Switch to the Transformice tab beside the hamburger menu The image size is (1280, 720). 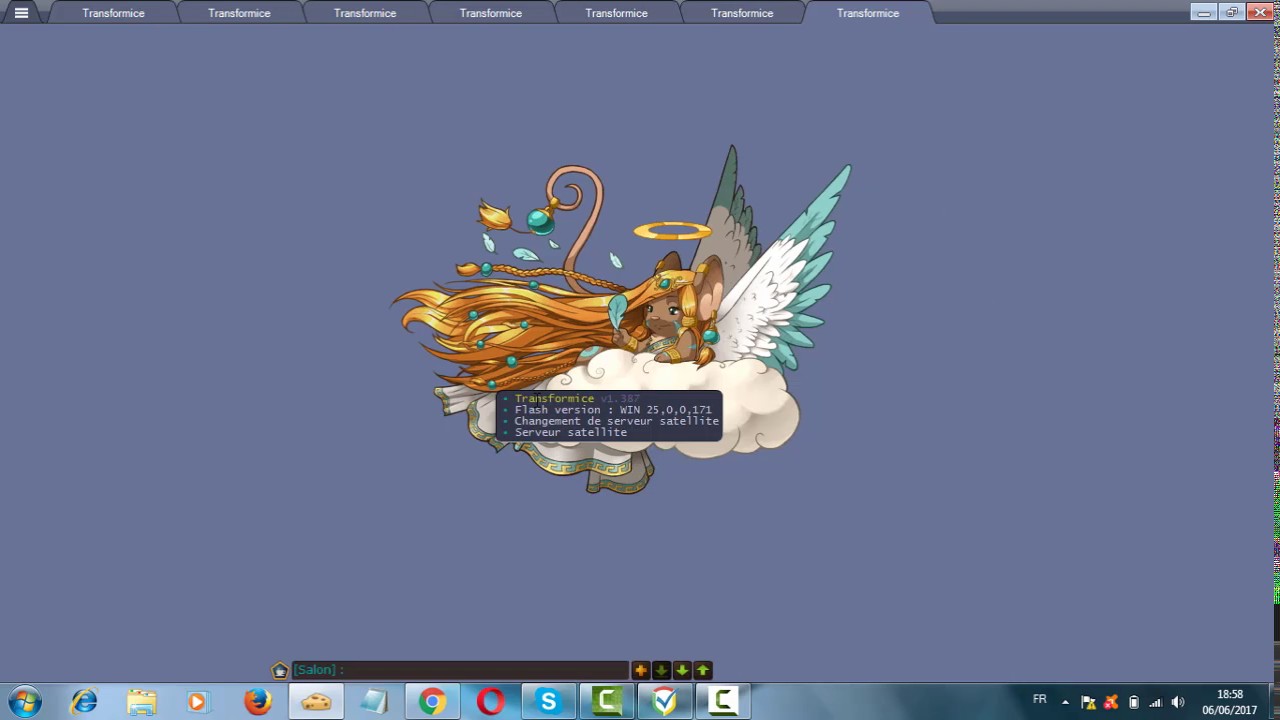[113, 13]
